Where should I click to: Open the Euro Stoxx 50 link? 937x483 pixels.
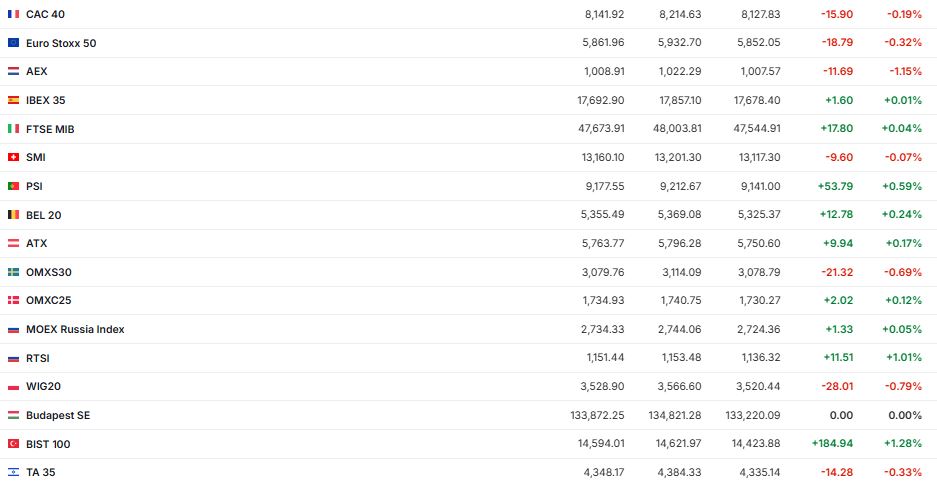pyautogui.click(x=61, y=43)
